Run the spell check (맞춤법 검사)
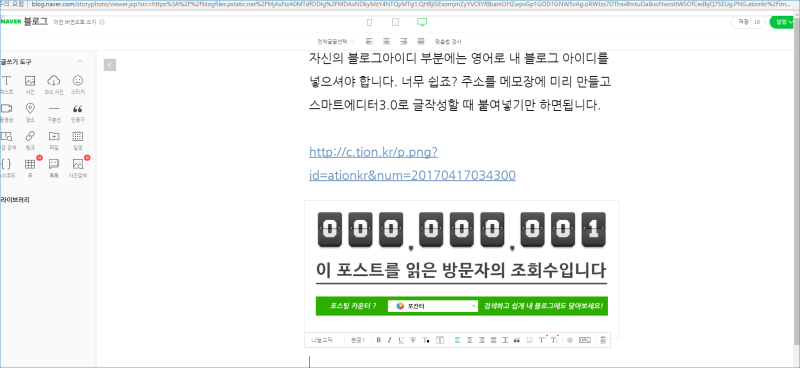Image resolution: width=800 pixels, height=368 pixels. [448, 41]
